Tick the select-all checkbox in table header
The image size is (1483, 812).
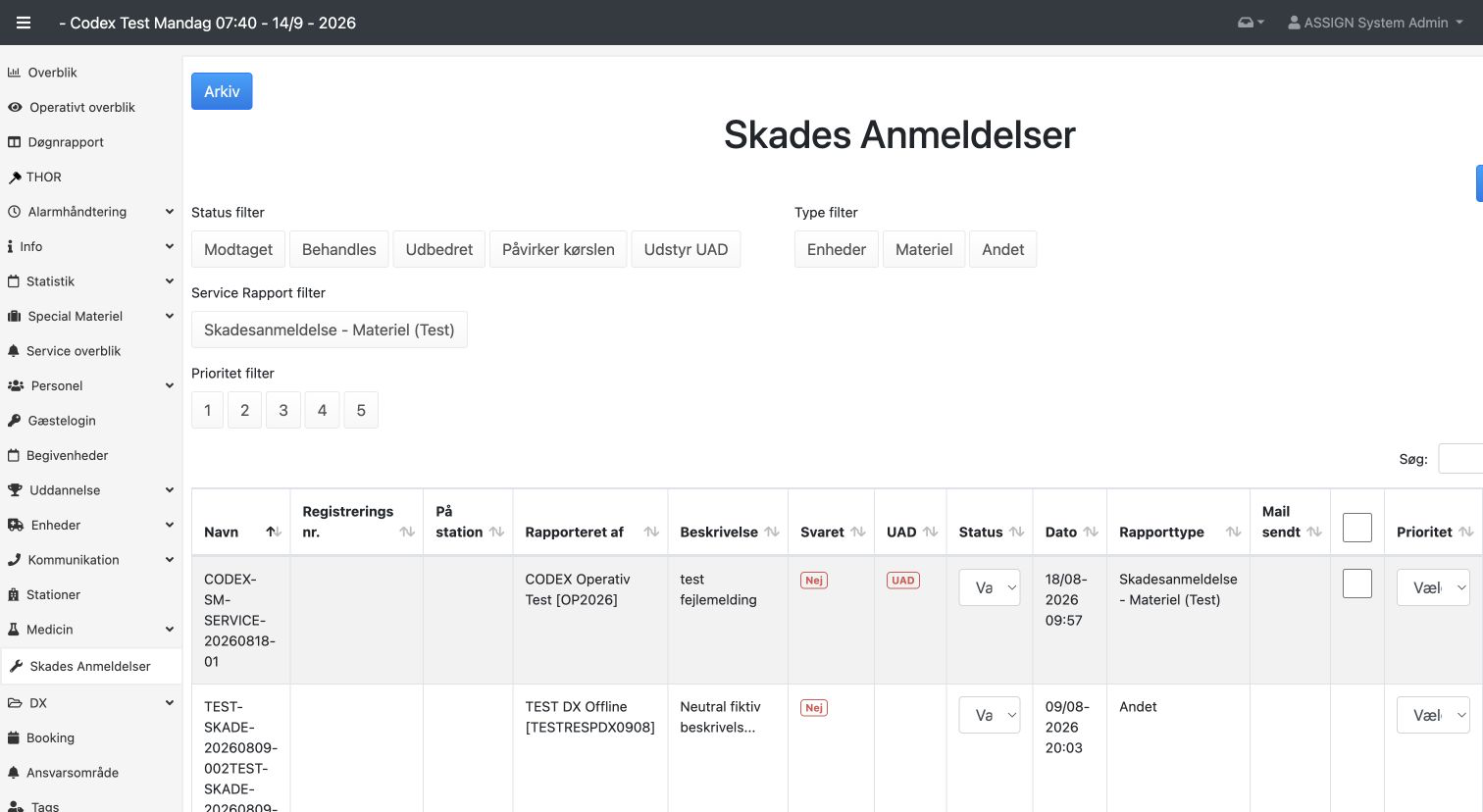click(x=1357, y=528)
